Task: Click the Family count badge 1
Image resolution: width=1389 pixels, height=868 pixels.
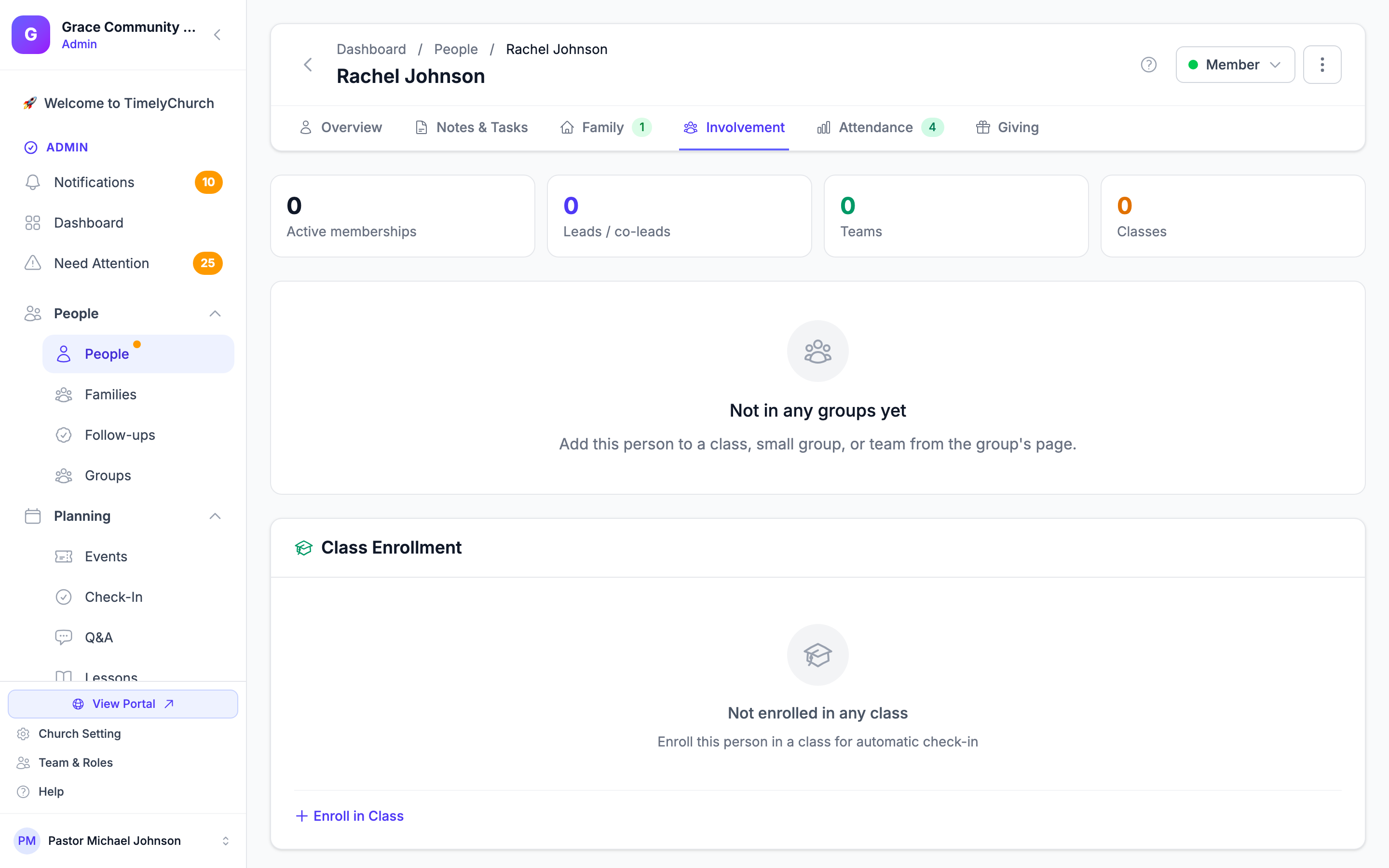Action: pyautogui.click(x=642, y=127)
